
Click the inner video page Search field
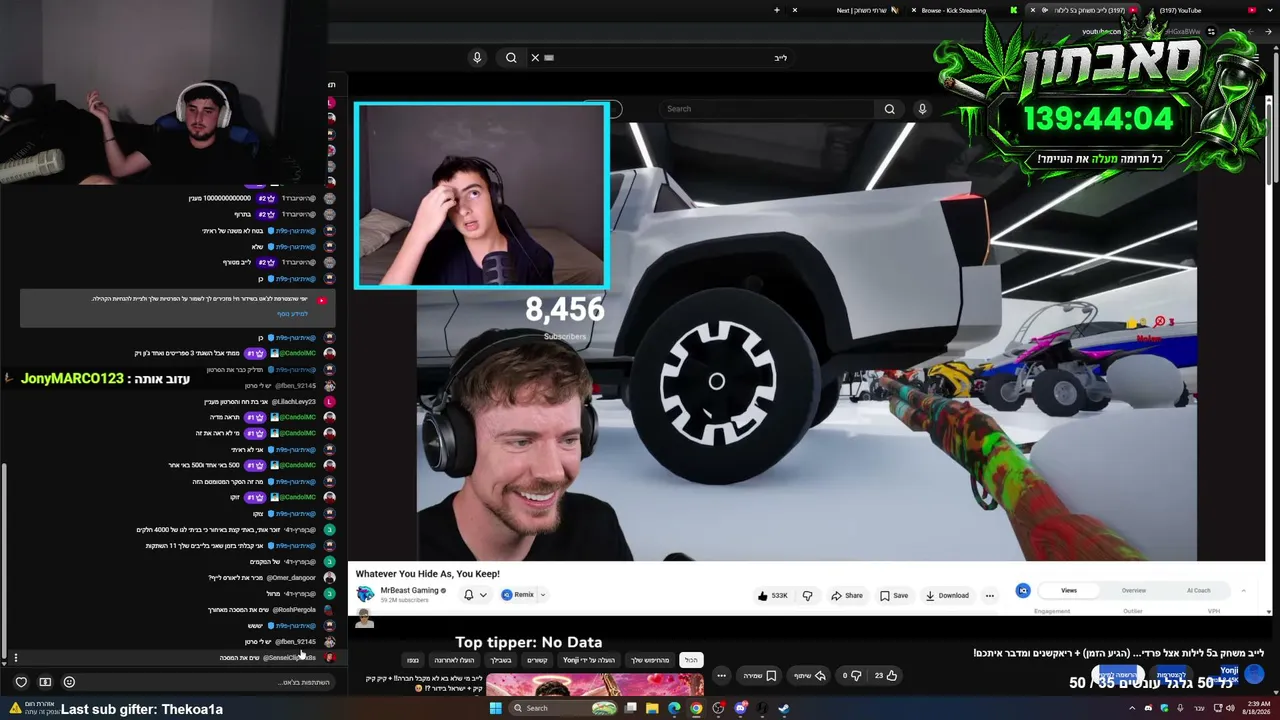pos(767,109)
